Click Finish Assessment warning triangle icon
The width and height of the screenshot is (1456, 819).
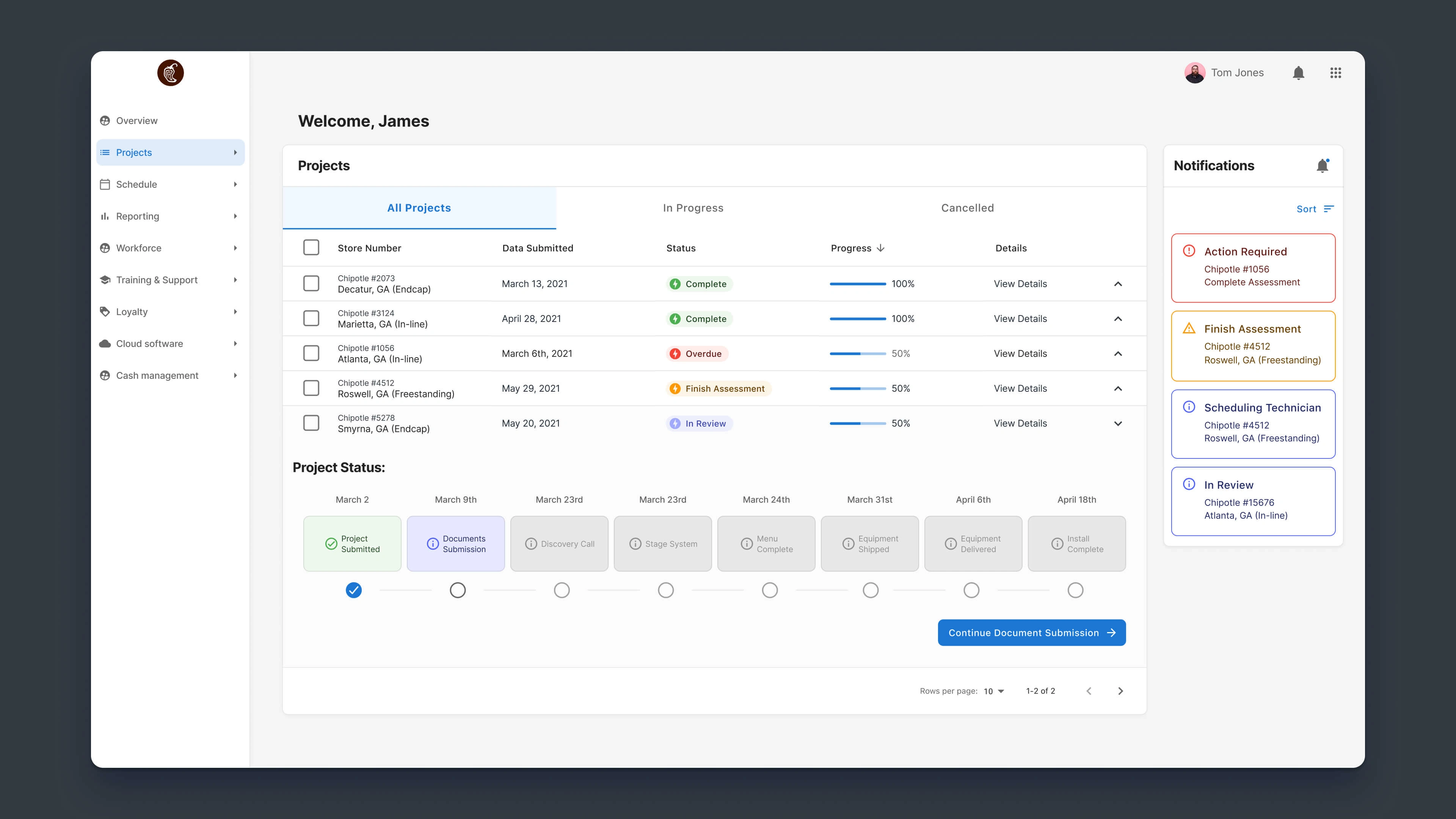coord(1189,328)
